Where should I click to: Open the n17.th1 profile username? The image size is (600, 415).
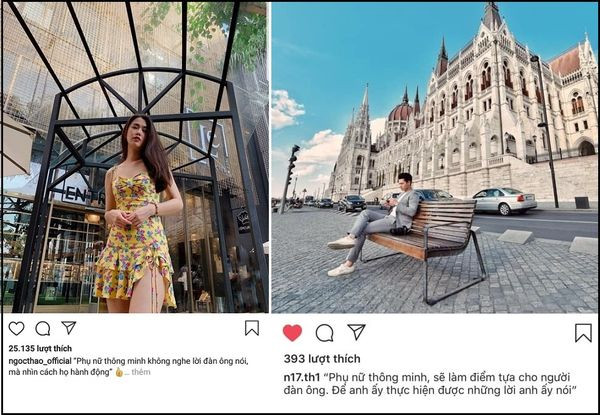pyautogui.click(x=302, y=377)
